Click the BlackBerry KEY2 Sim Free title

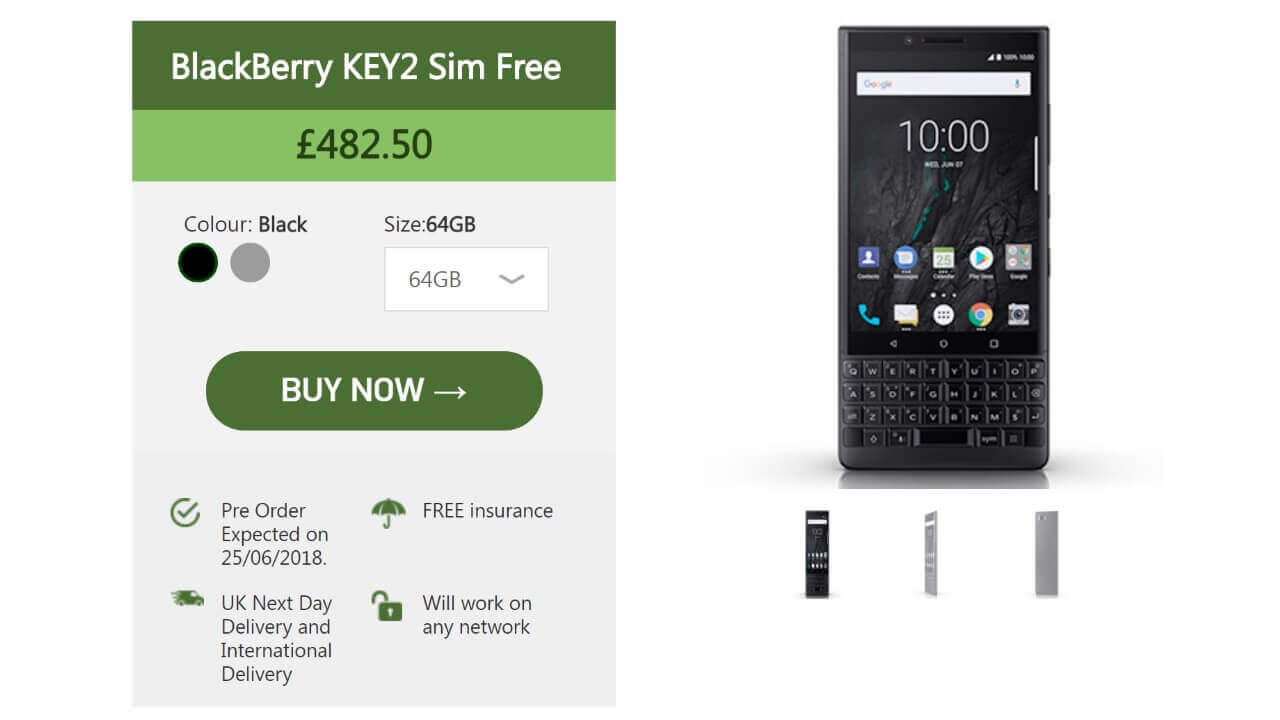(366, 67)
